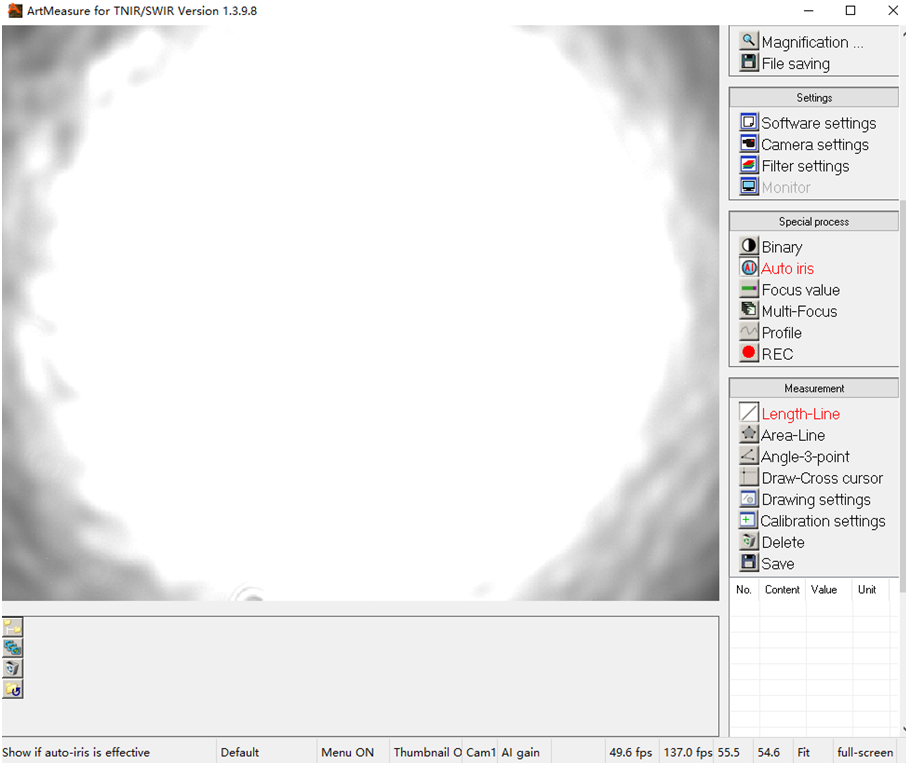Open Filter settings
The width and height of the screenshot is (906, 764).
[x=804, y=166]
